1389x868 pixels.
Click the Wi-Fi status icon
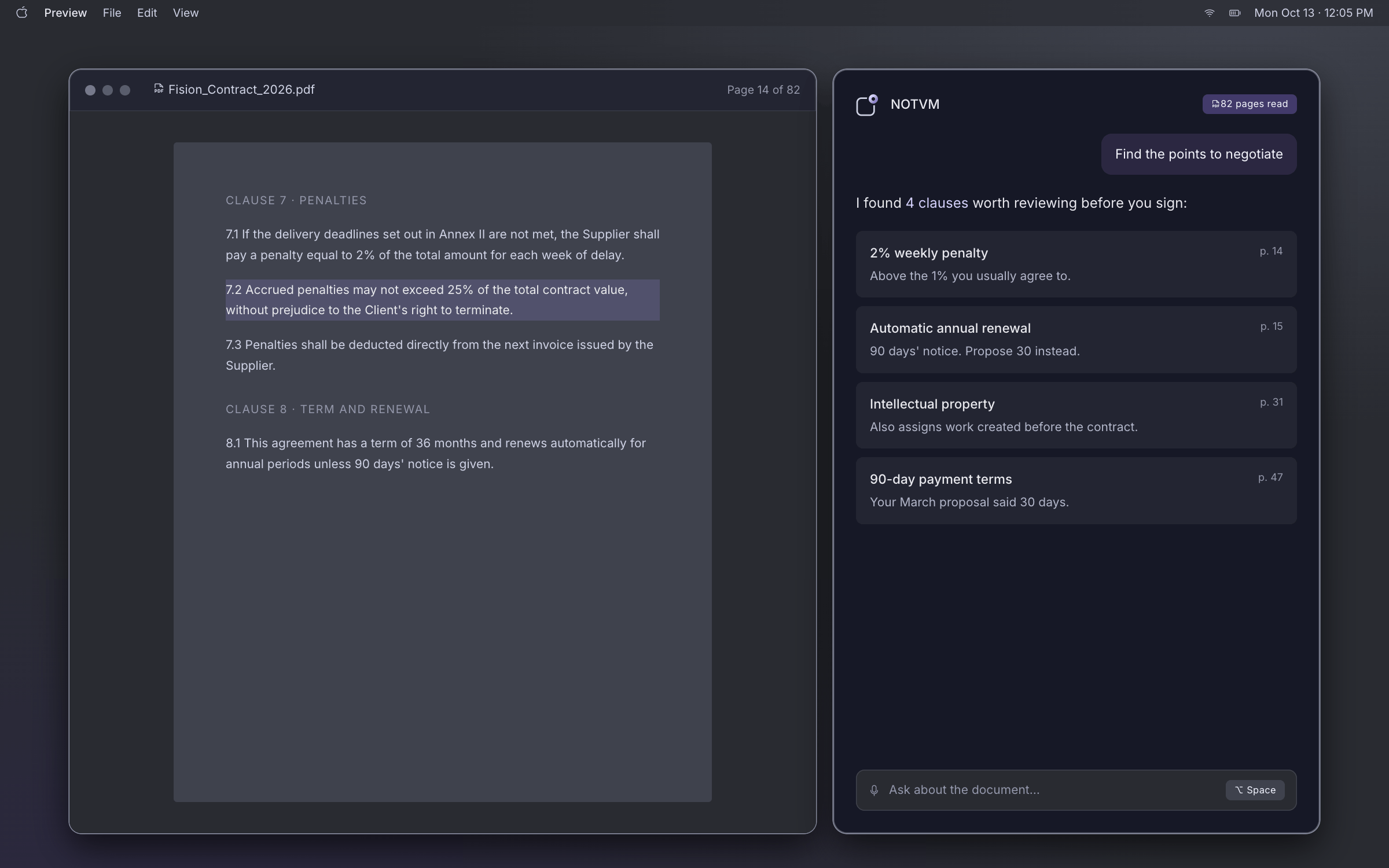click(x=1209, y=13)
